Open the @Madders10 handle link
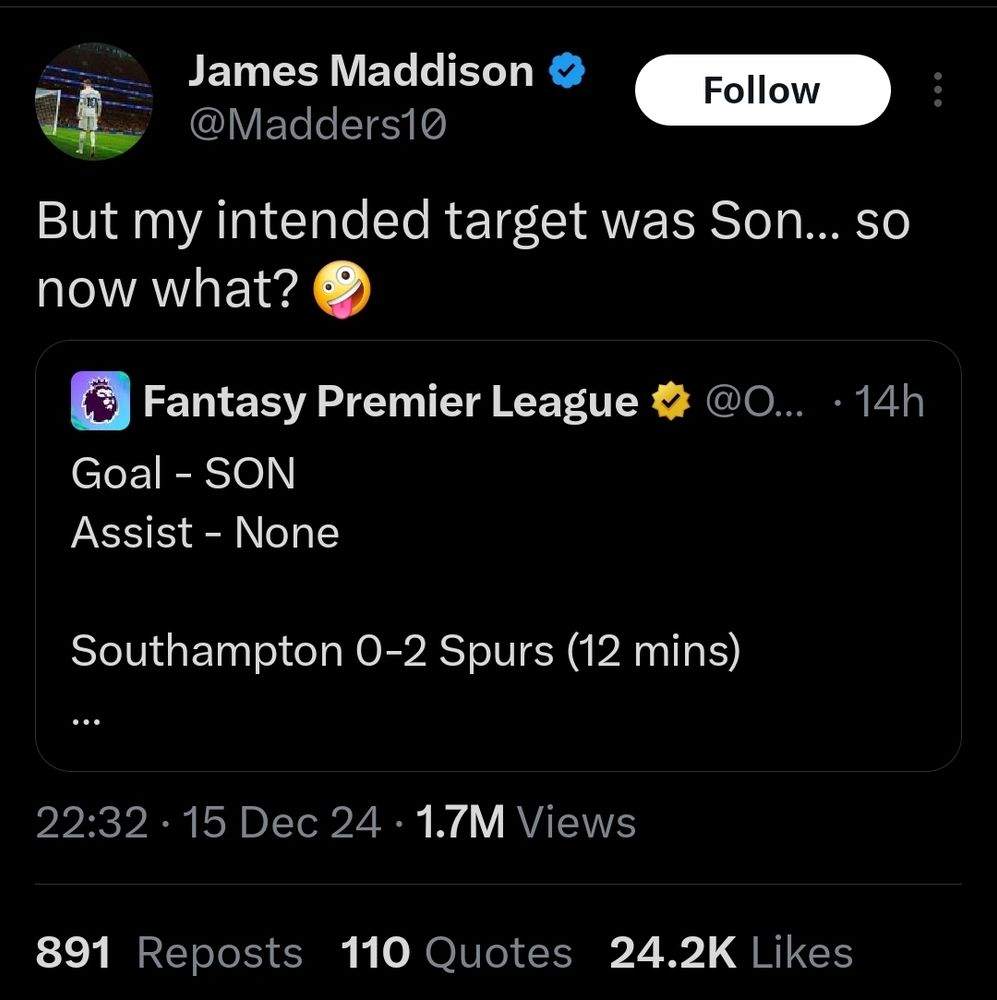The width and height of the screenshot is (997, 1000). click(x=317, y=125)
